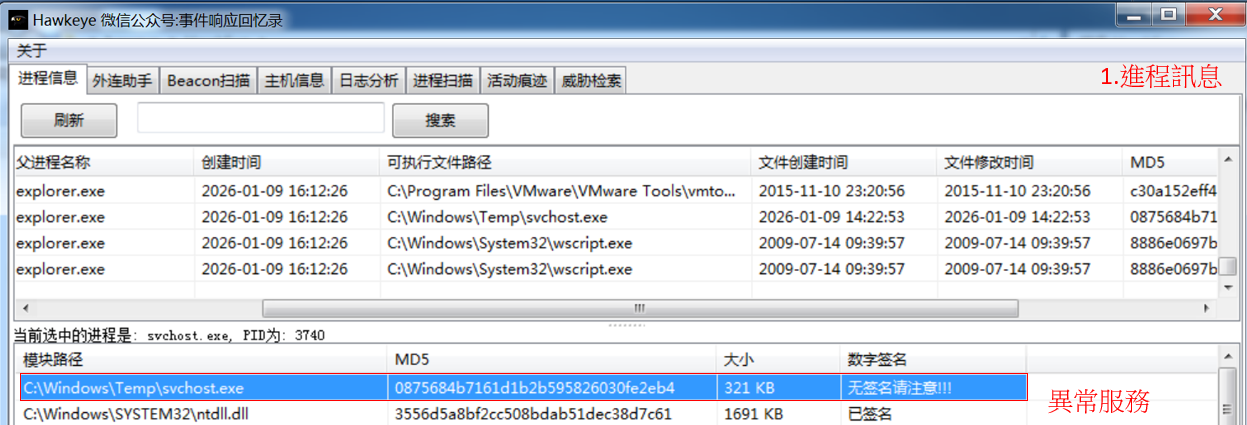Sort by 父进程名称 column header
The height and width of the screenshot is (425, 1247).
click(x=103, y=162)
